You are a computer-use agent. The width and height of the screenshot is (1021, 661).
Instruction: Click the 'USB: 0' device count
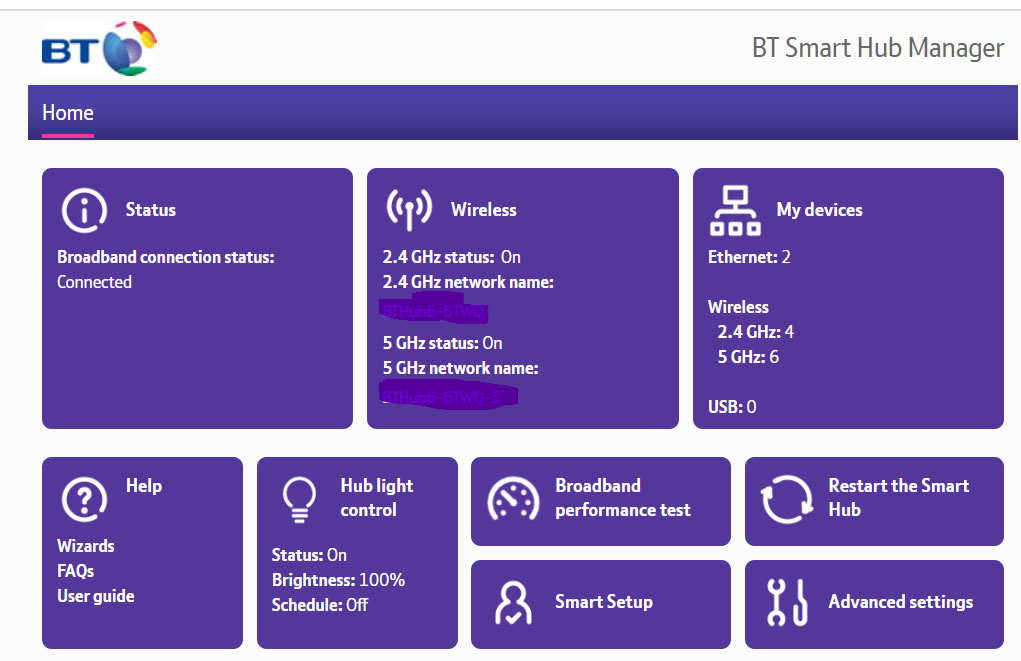[x=732, y=407]
